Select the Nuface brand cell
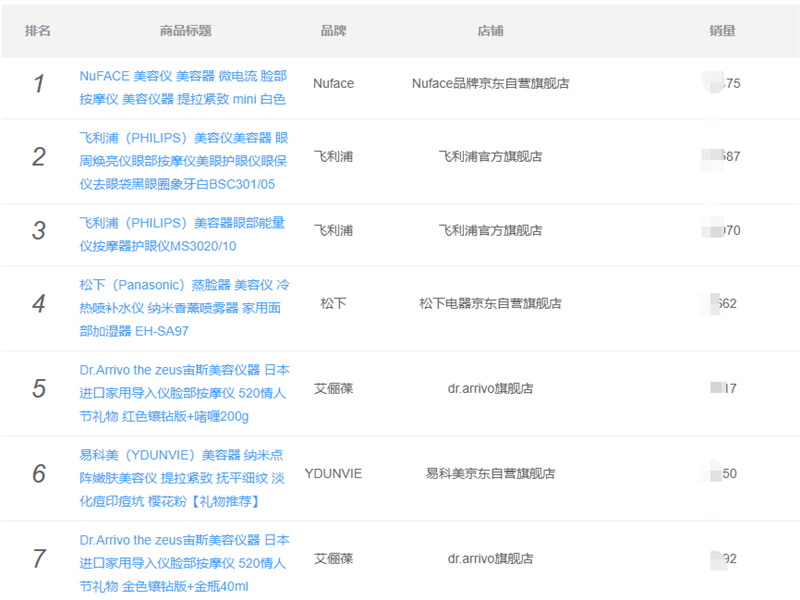This screenshot has height=600, width=800. click(334, 83)
